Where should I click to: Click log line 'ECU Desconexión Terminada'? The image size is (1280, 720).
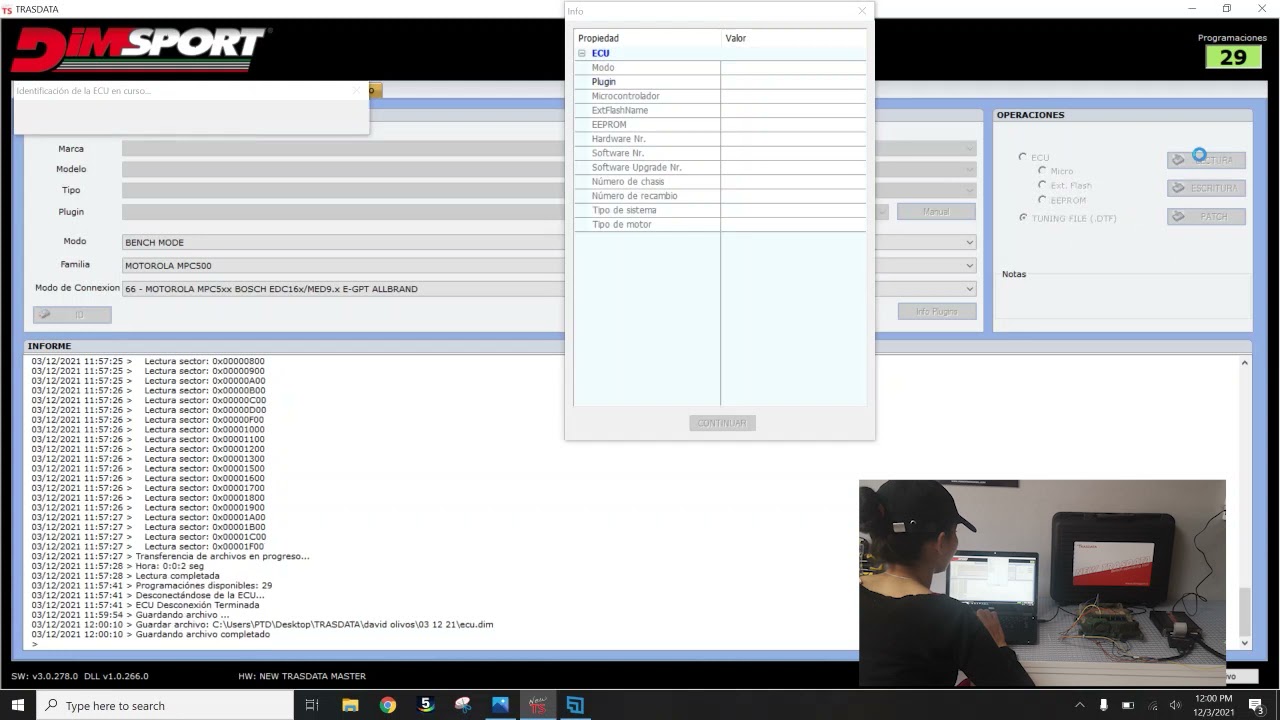pos(199,605)
